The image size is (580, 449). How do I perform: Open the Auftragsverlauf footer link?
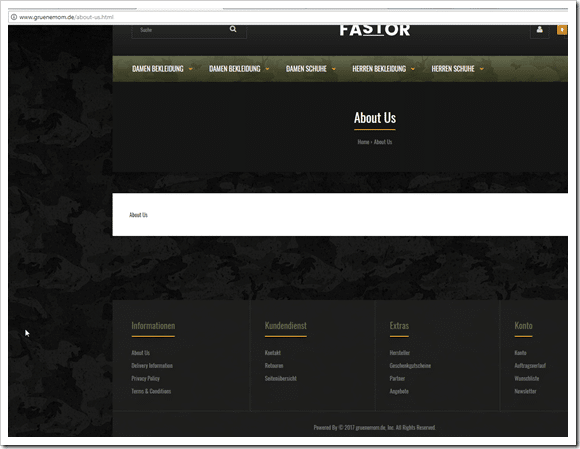(x=530, y=366)
